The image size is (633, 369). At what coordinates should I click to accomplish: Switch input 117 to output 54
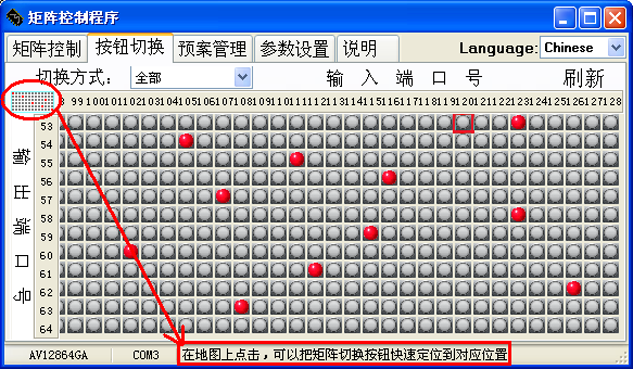point(408,141)
